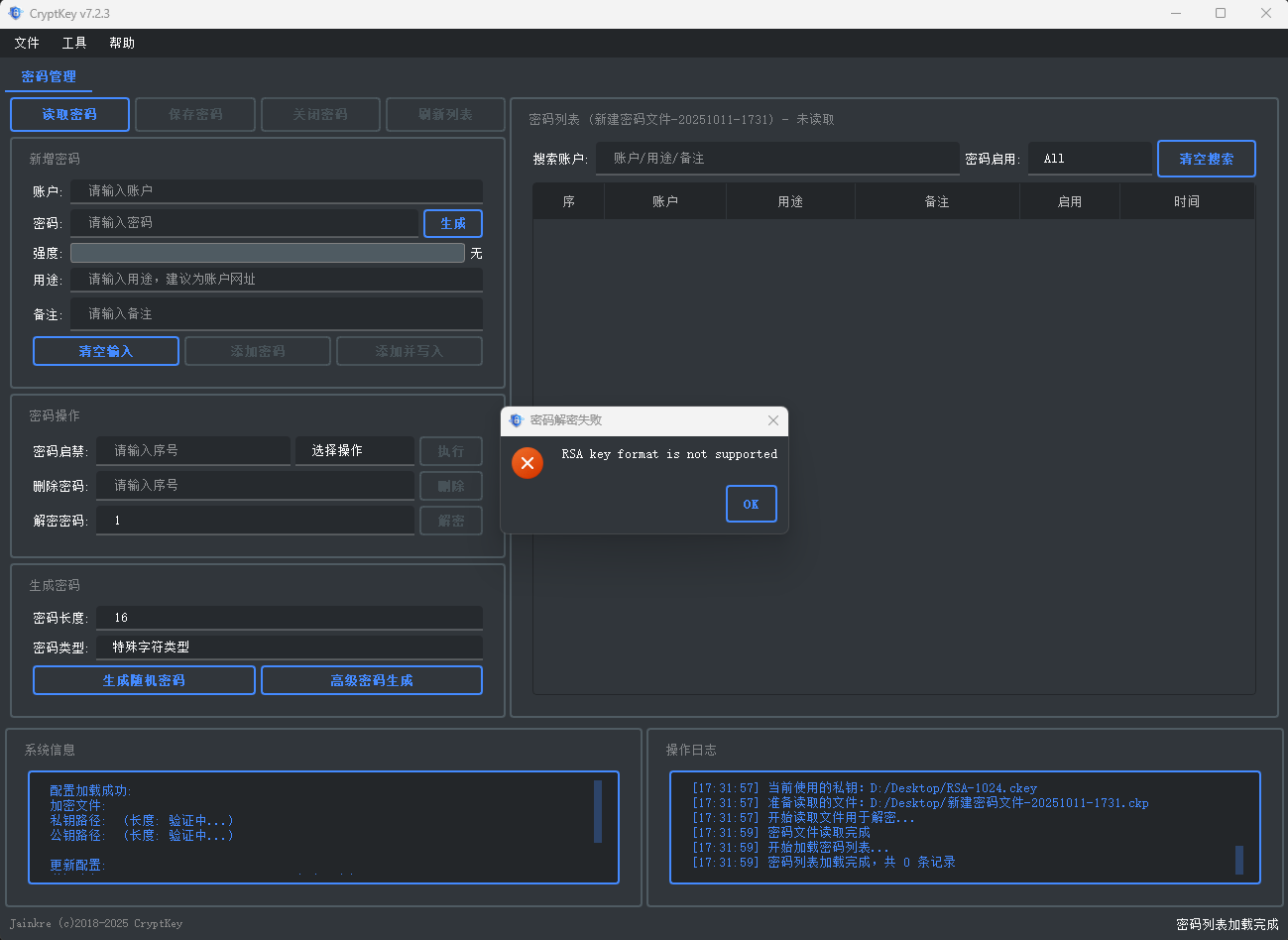The width and height of the screenshot is (1288, 940).
Task: Close the 密码解密失败 dialog with X
Action: [773, 420]
